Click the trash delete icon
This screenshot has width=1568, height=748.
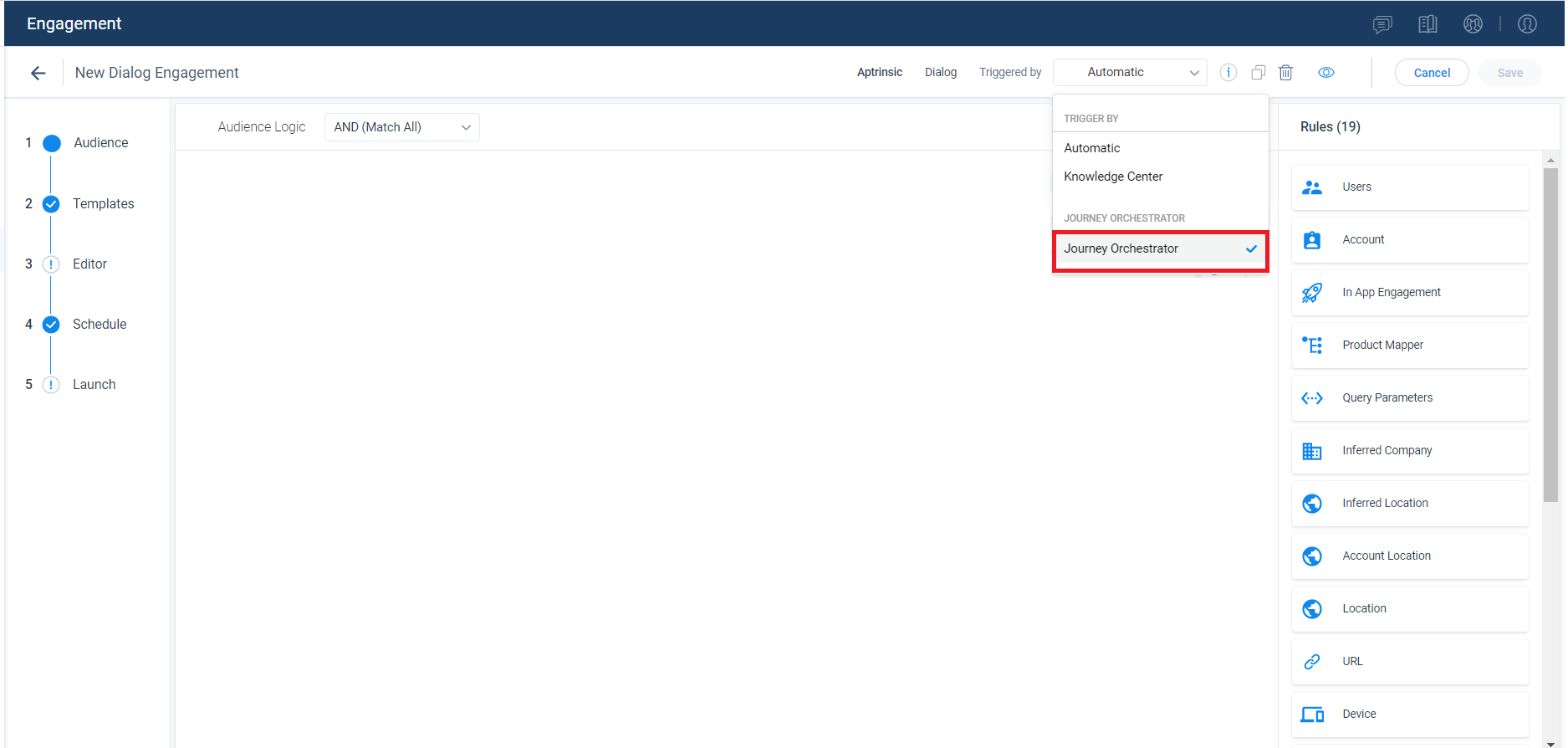pos(1286,73)
